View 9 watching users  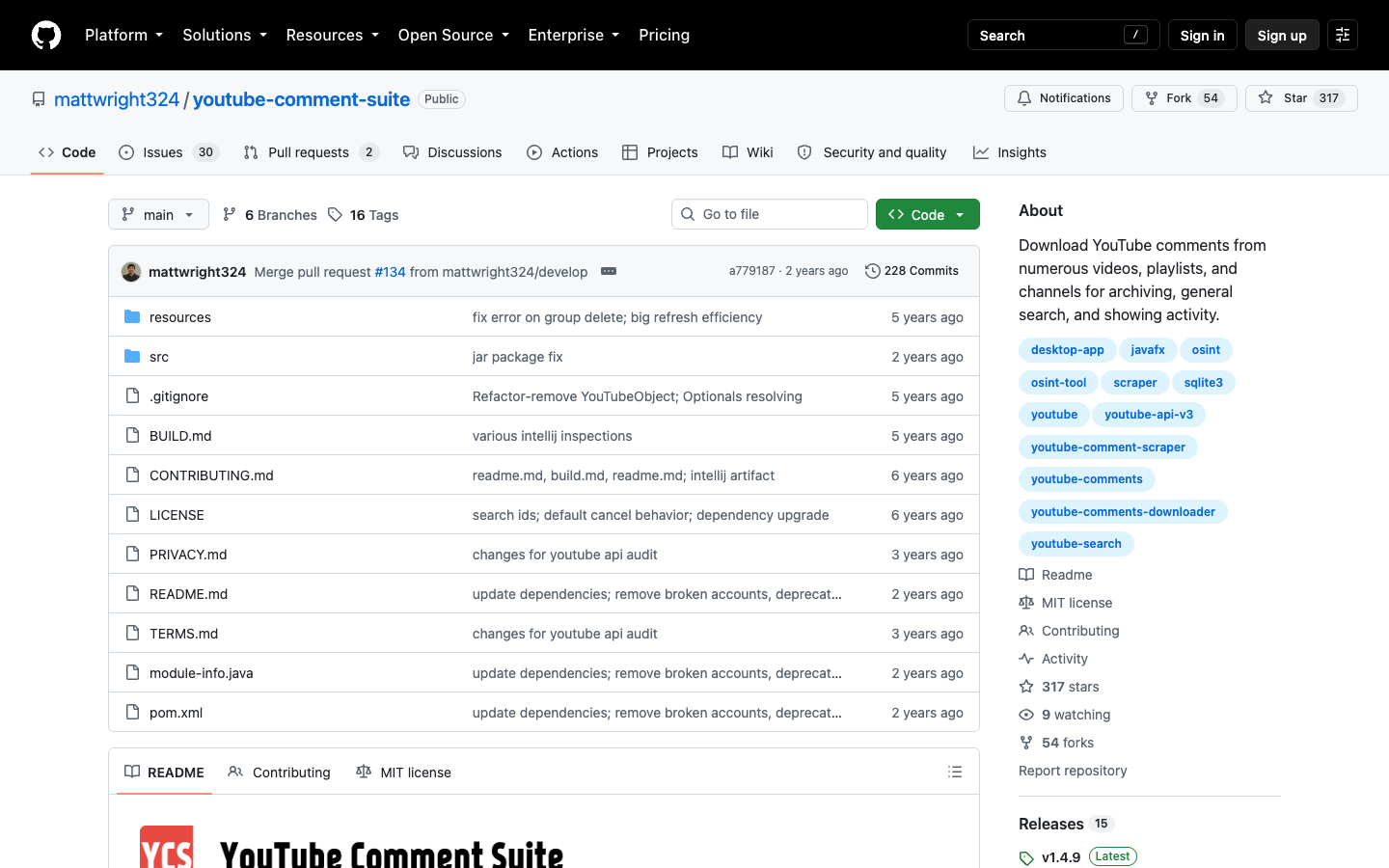pyautogui.click(x=1065, y=715)
